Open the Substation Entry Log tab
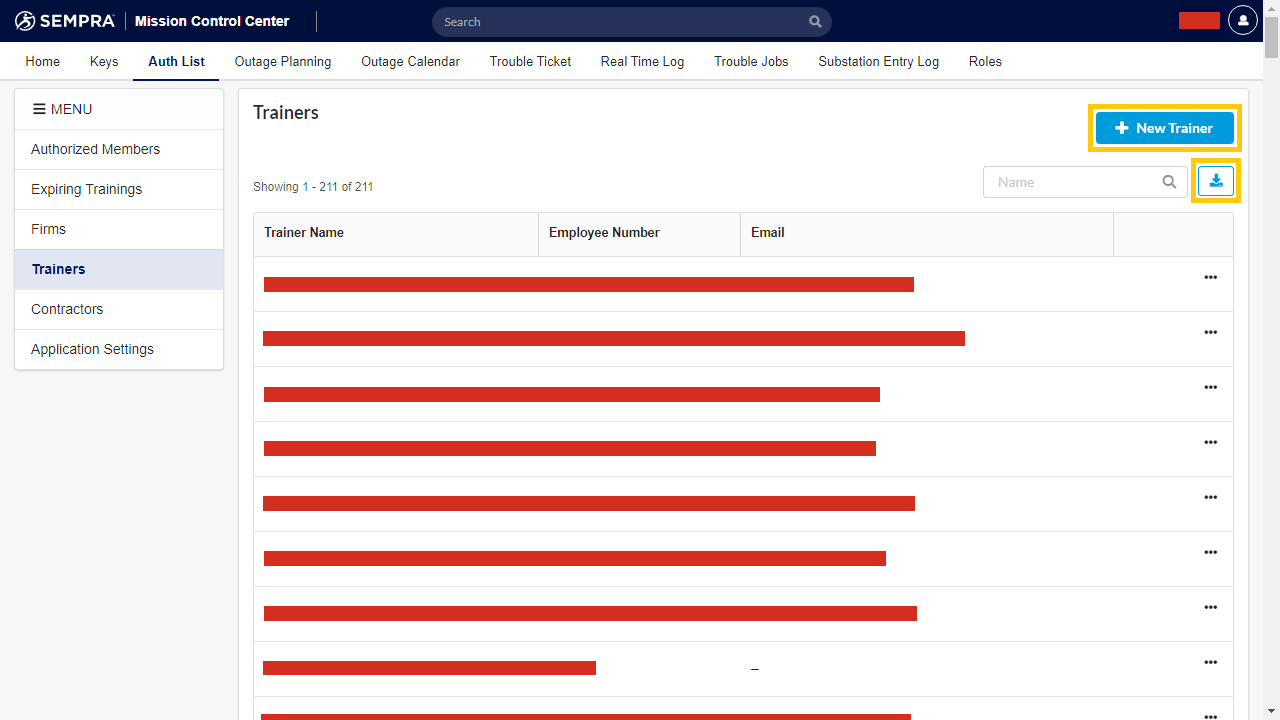 coord(878,61)
